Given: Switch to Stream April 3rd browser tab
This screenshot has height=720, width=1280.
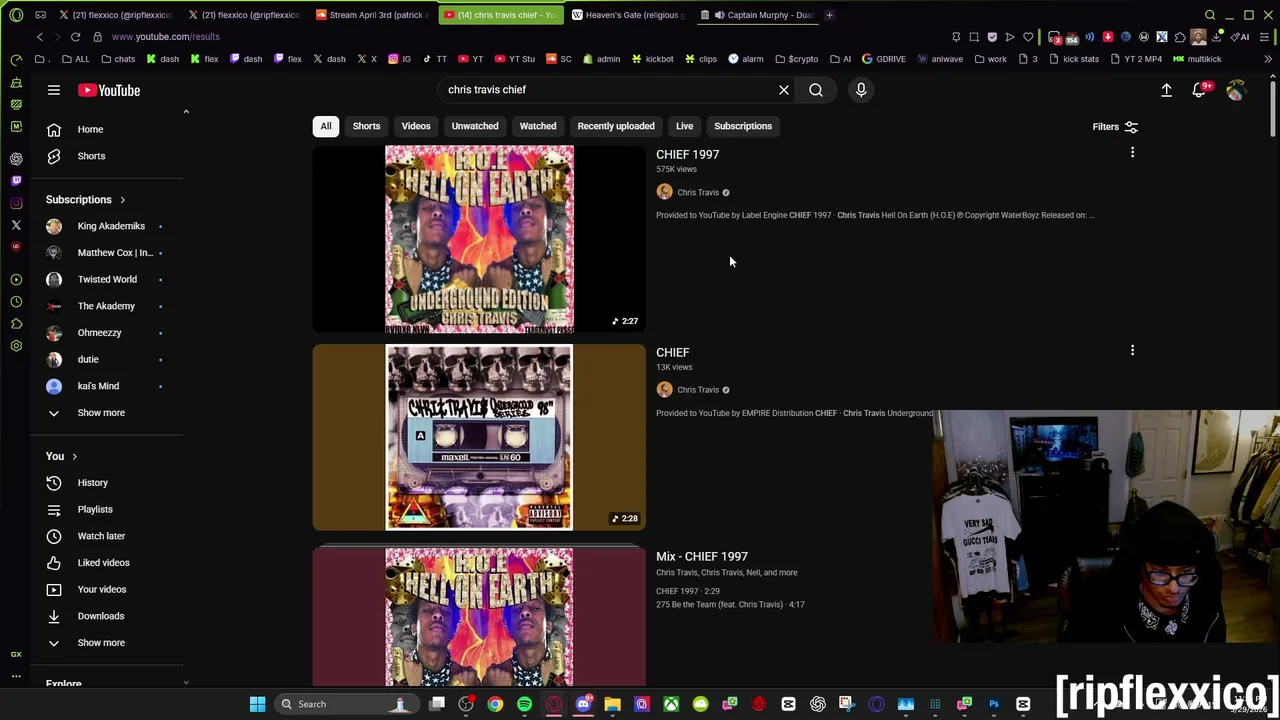Looking at the screenshot, I should 374,15.
